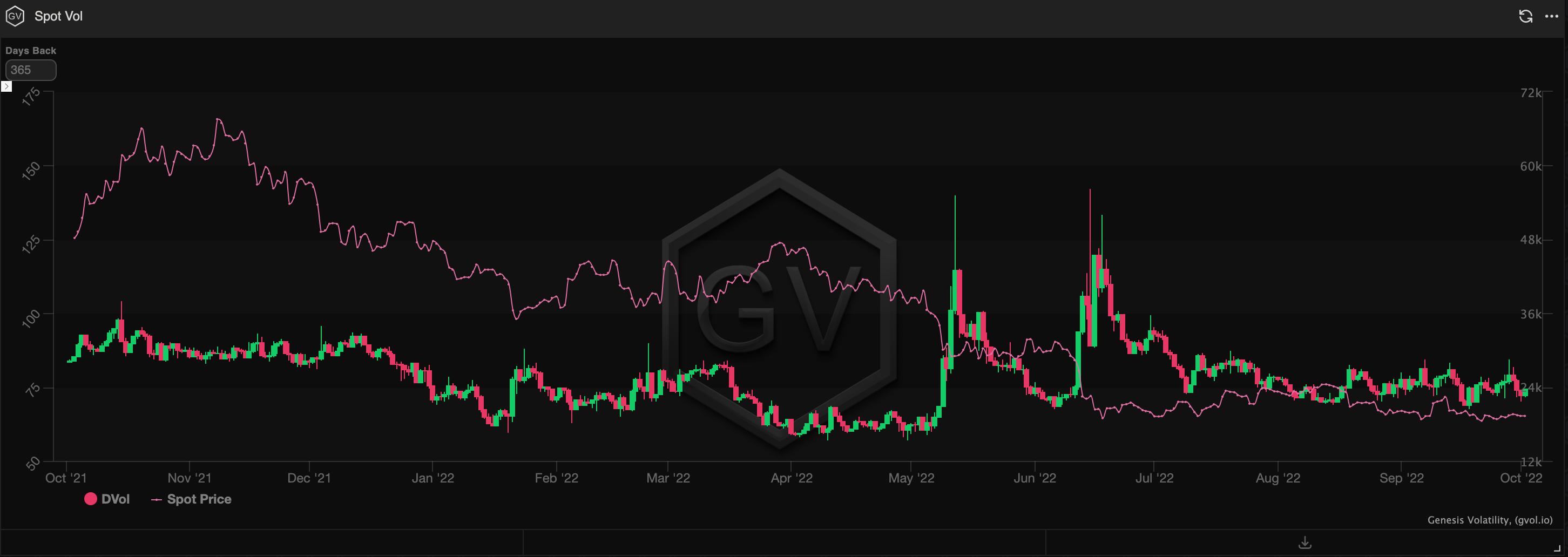This screenshot has height=557, width=1568.
Task: Click the May '22 axis label
Action: click(x=911, y=478)
